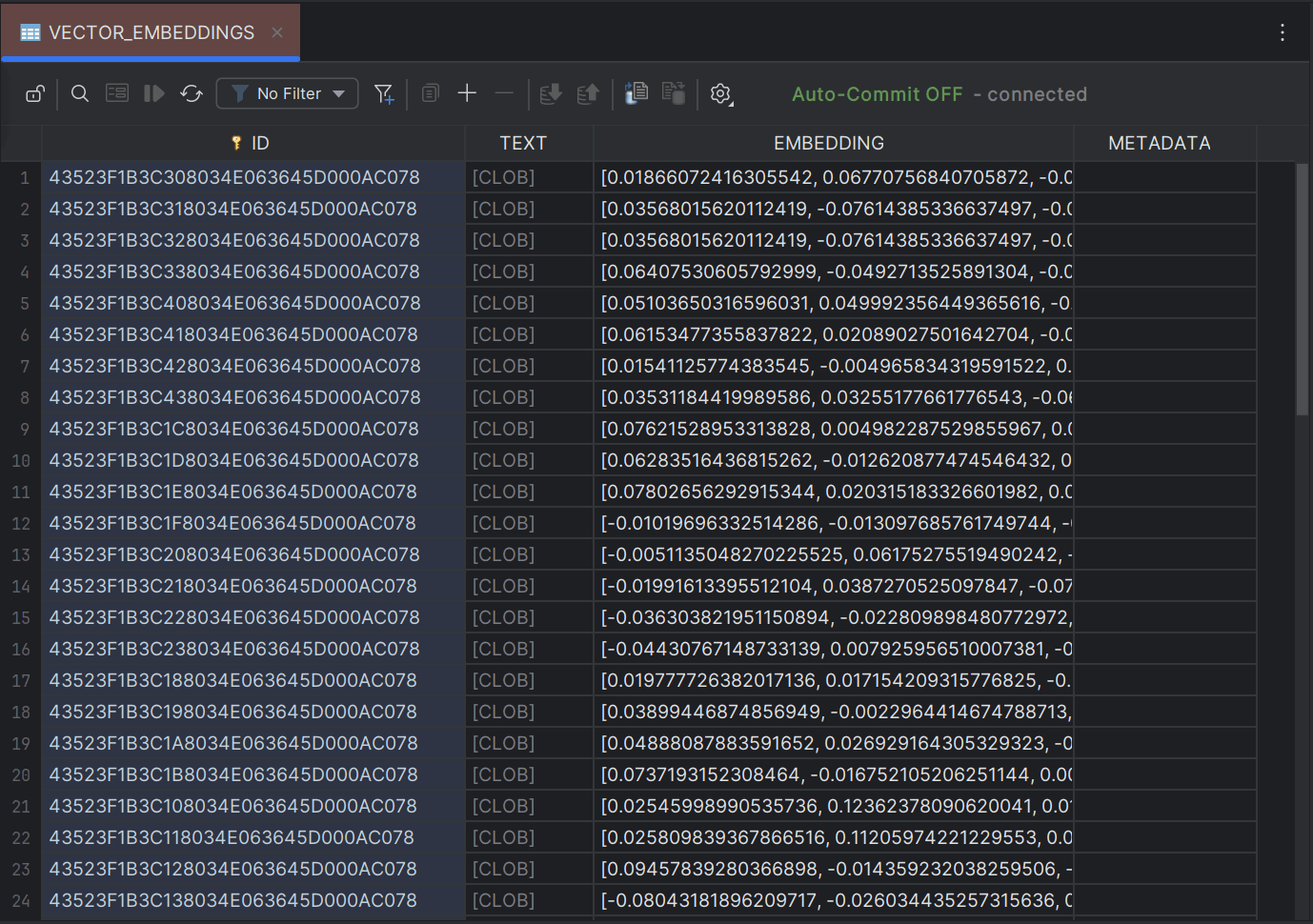Open the search magnifier tool

(x=80, y=93)
